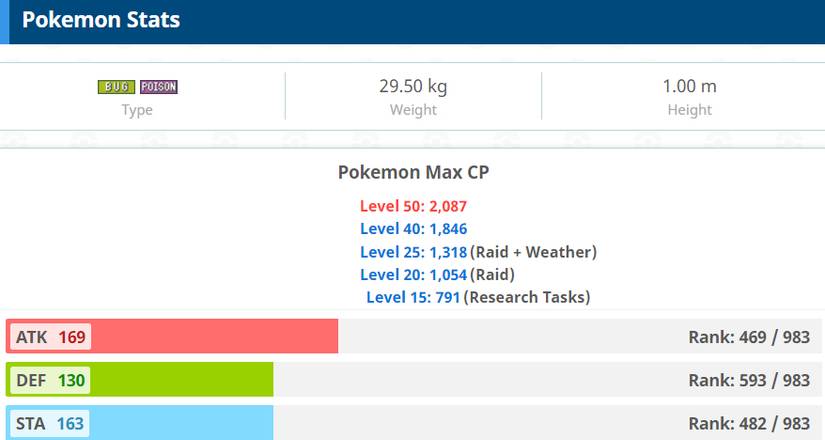825x440 pixels.
Task: Click the red ATK progress bar
Action: (172, 336)
